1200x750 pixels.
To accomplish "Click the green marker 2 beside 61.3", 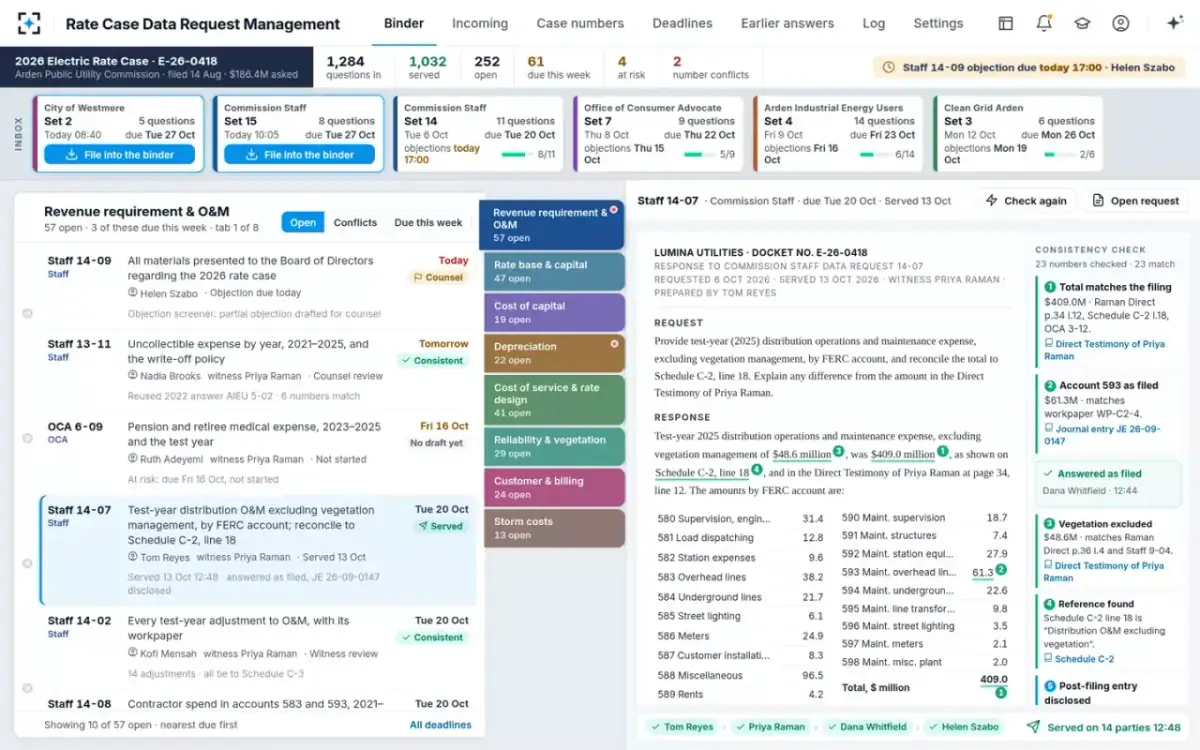I will pos(1001,570).
